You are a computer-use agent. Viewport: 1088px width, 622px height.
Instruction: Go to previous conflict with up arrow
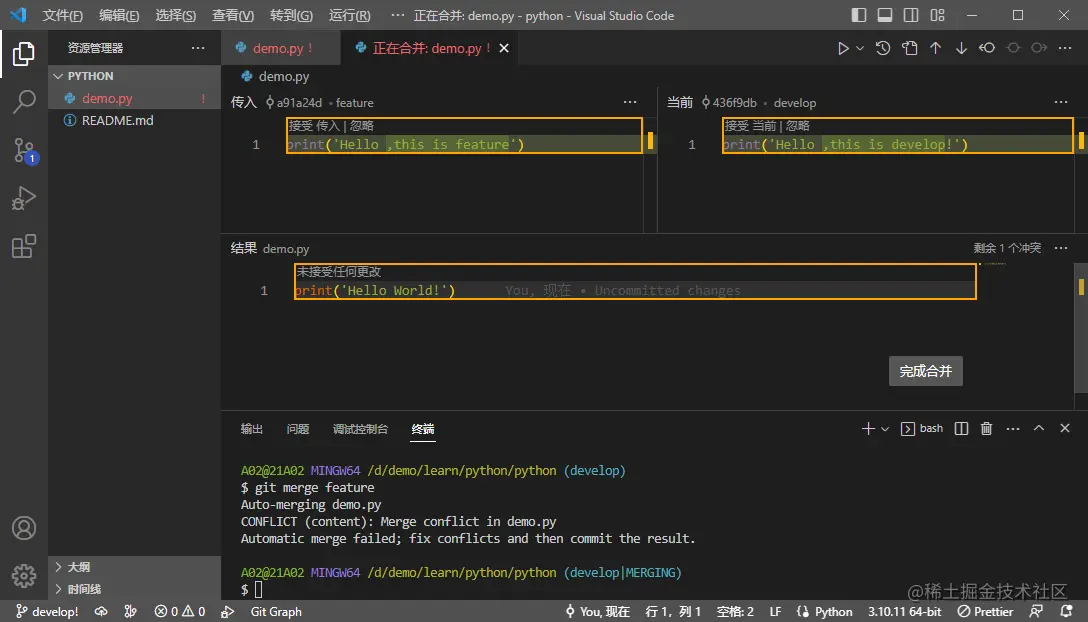pos(935,48)
